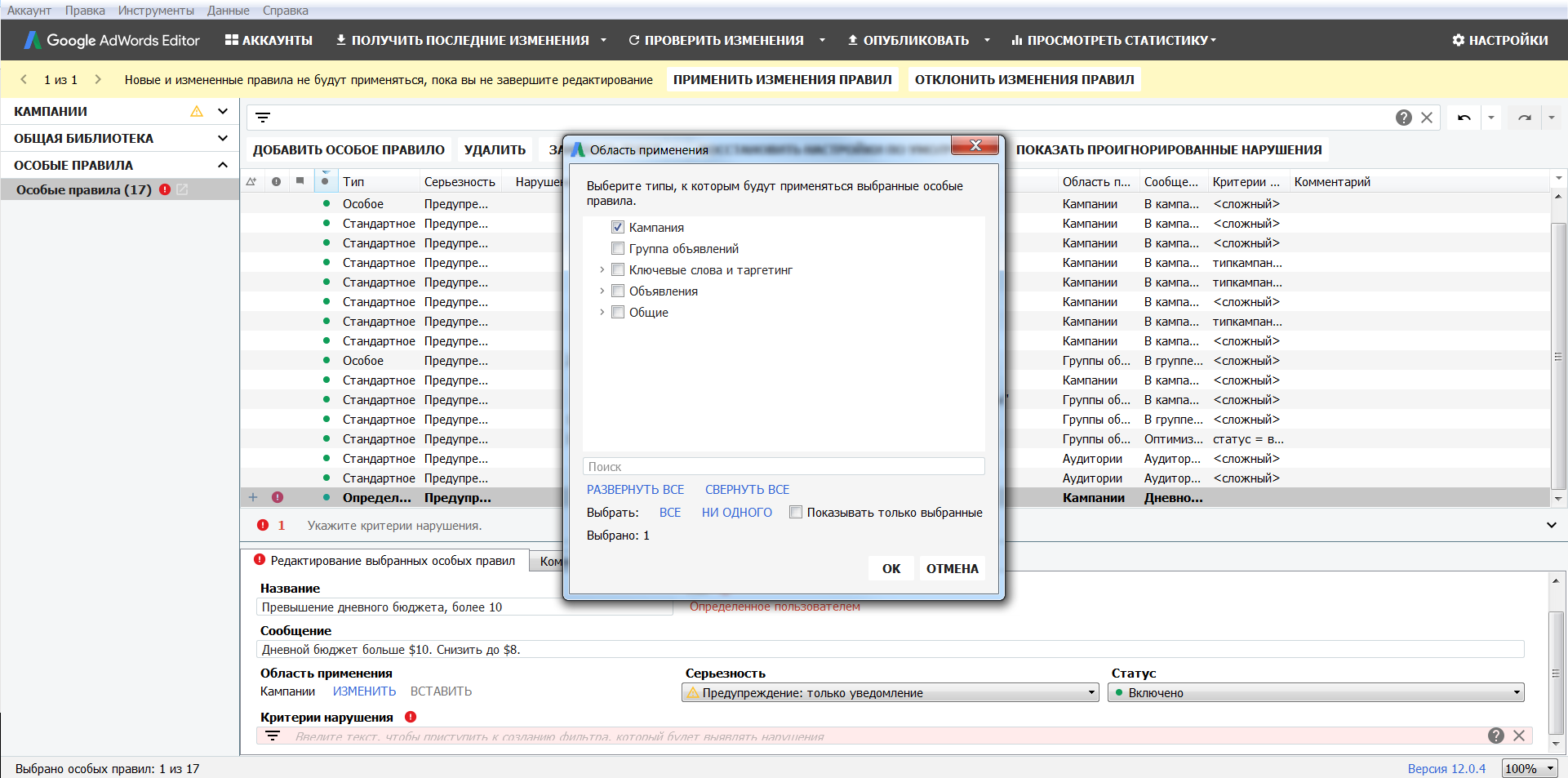Click the Поиск search field in the dialog
Screen dimensions: 1568x778
[x=784, y=467]
